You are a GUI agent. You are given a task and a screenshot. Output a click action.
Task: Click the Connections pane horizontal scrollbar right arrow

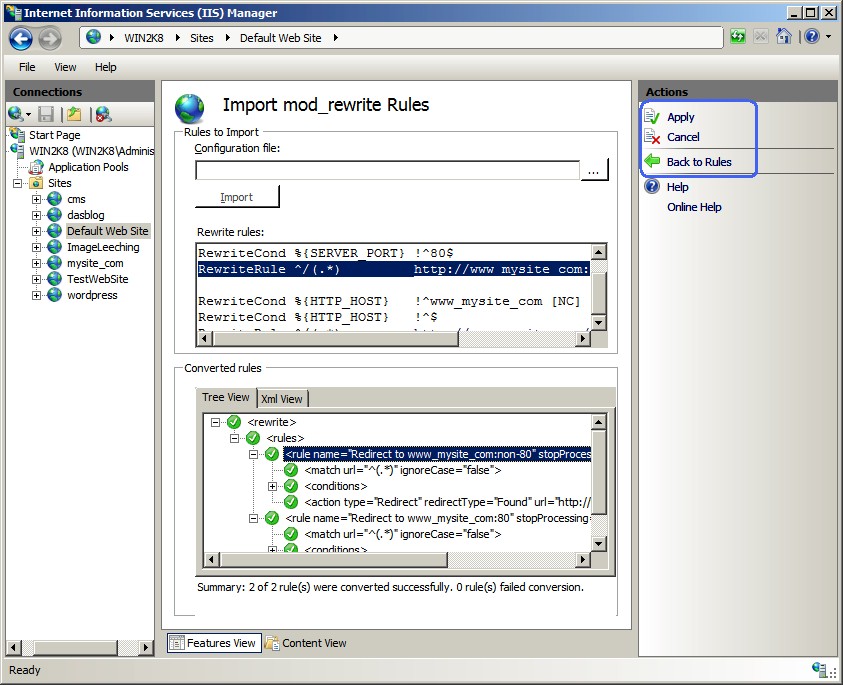pos(145,647)
